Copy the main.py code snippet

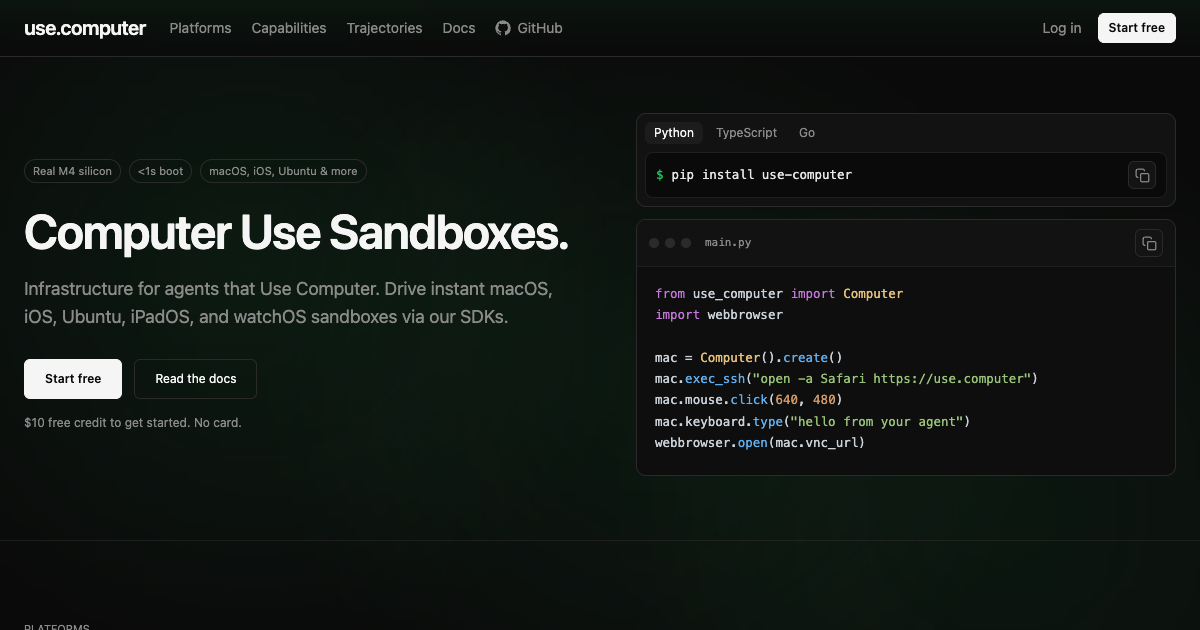click(1149, 243)
